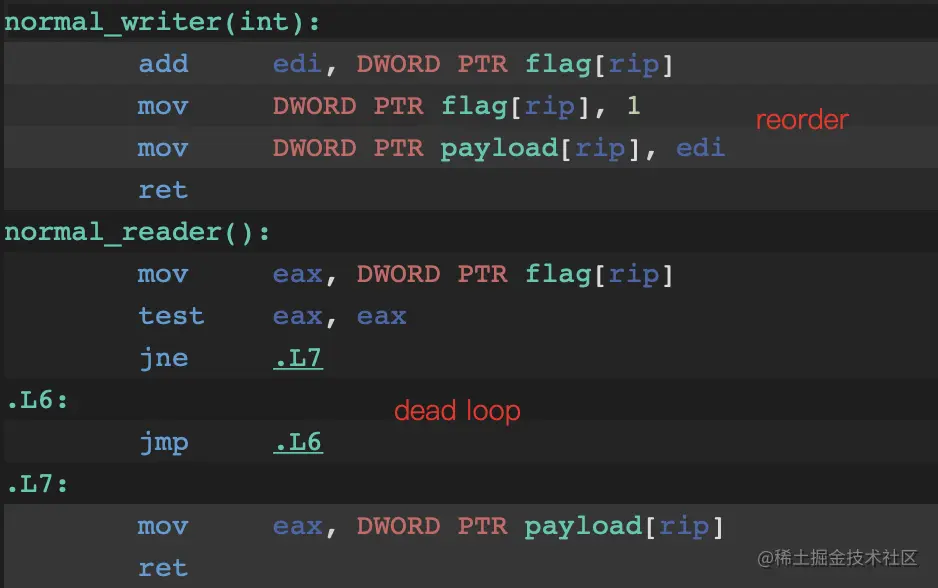Click the jmp instruction mnemonic
938x588 pixels.
coord(163,443)
